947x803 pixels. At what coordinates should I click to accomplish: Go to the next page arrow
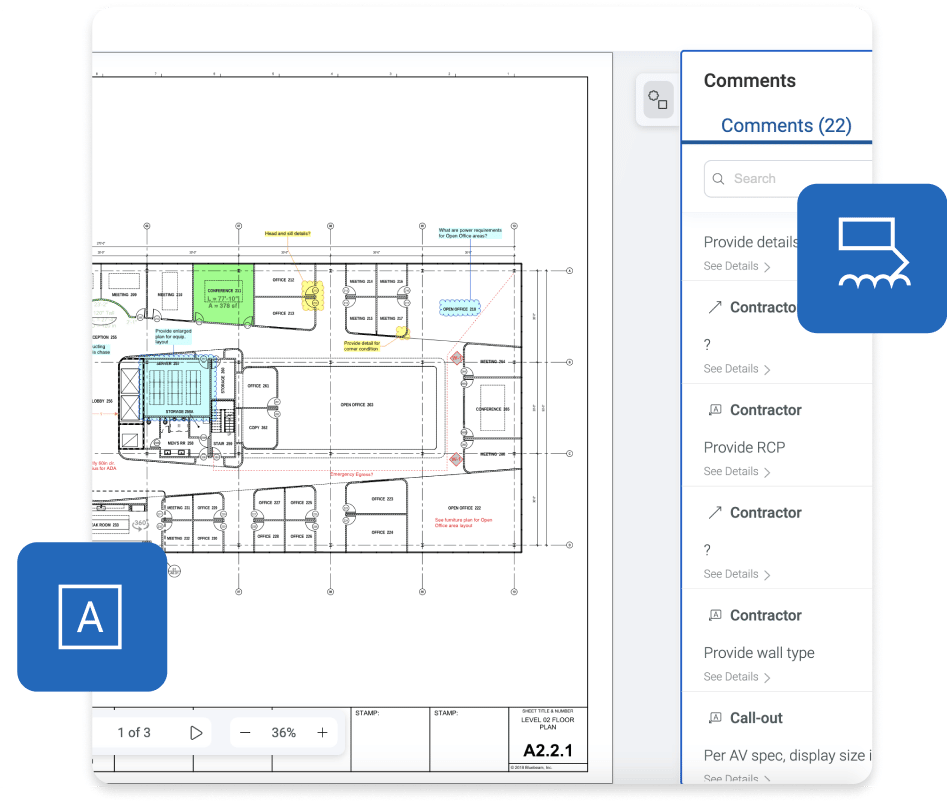(196, 732)
